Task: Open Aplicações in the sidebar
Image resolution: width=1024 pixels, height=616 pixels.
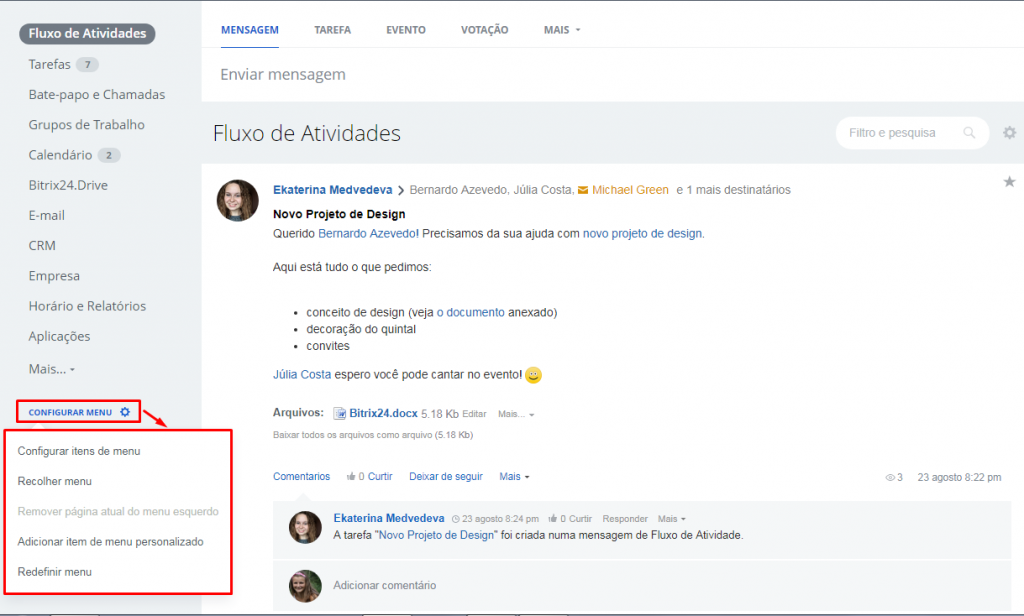Action: pyautogui.click(x=59, y=336)
